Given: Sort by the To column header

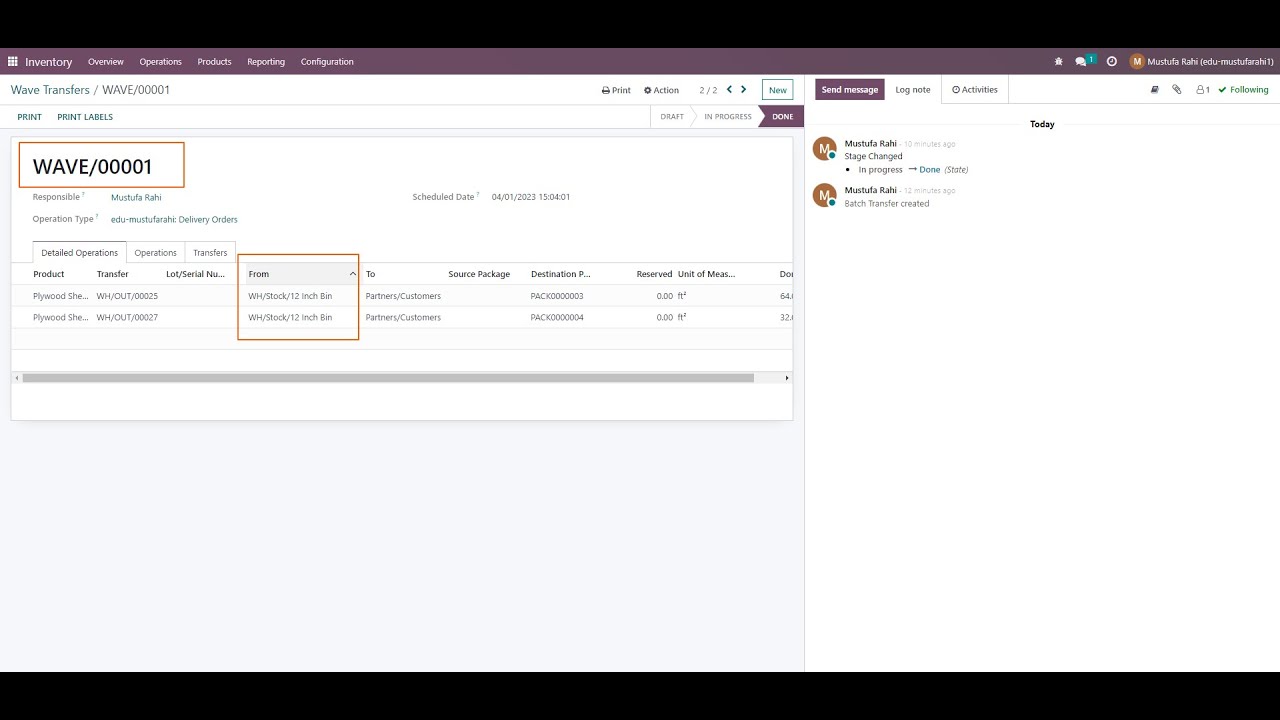Looking at the screenshot, I should point(370,274).
